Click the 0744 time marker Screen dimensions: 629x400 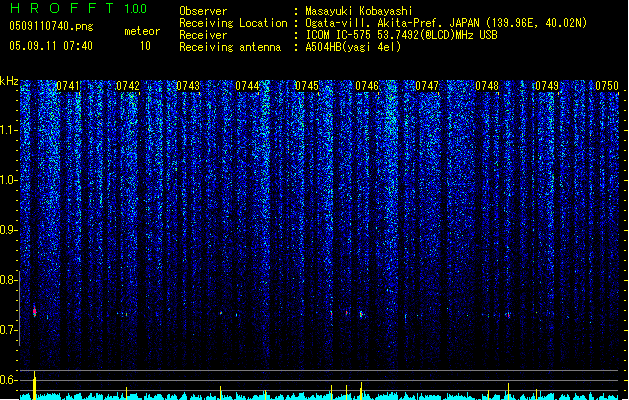247,86
